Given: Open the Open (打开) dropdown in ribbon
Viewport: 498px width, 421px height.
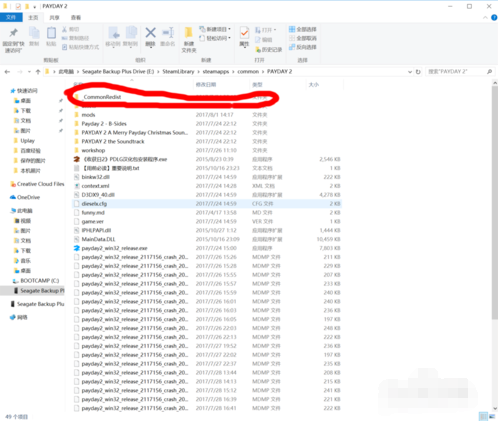Looking at the screenshot, I should tap(266, 30).
